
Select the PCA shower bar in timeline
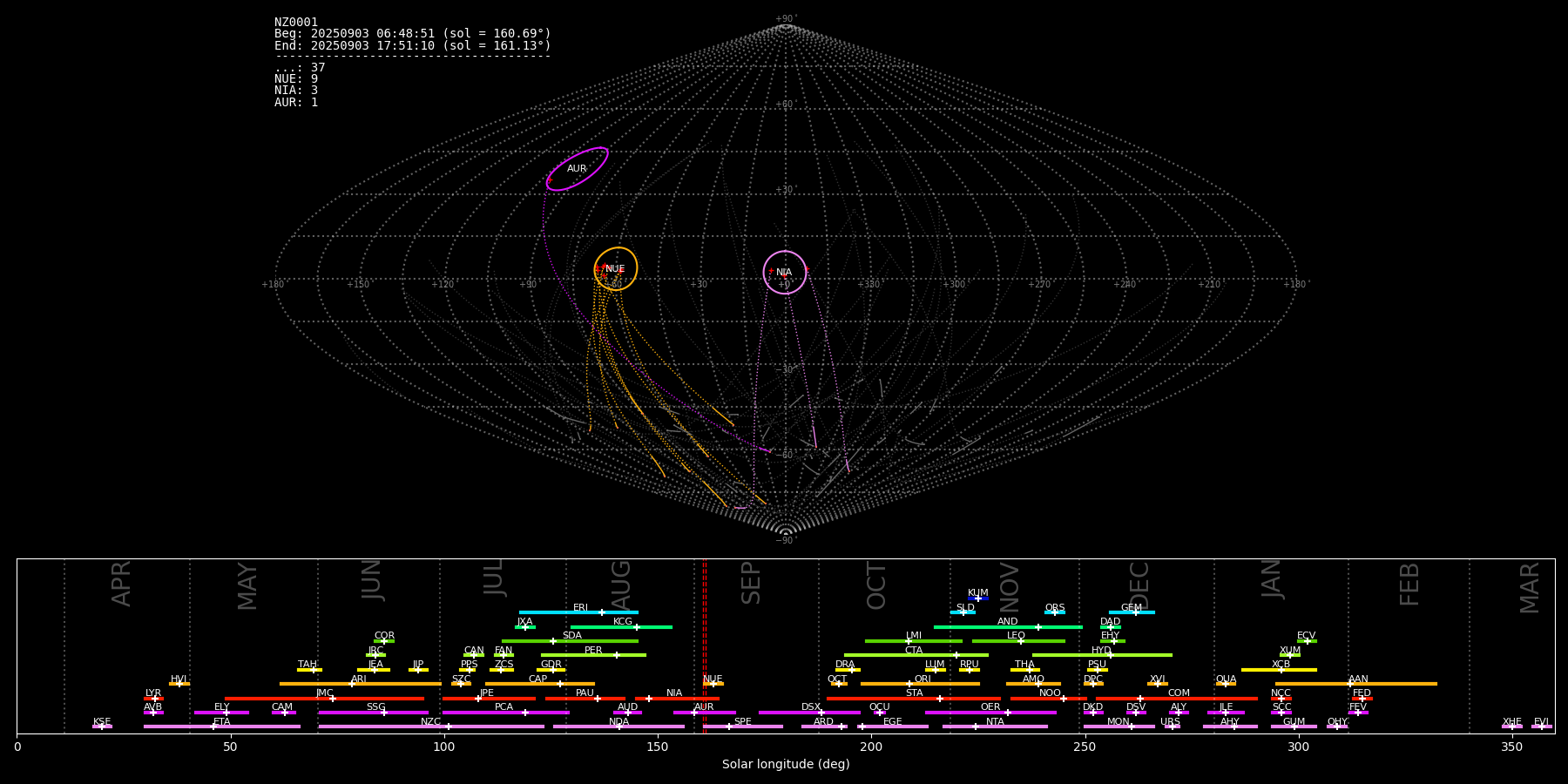505,712
